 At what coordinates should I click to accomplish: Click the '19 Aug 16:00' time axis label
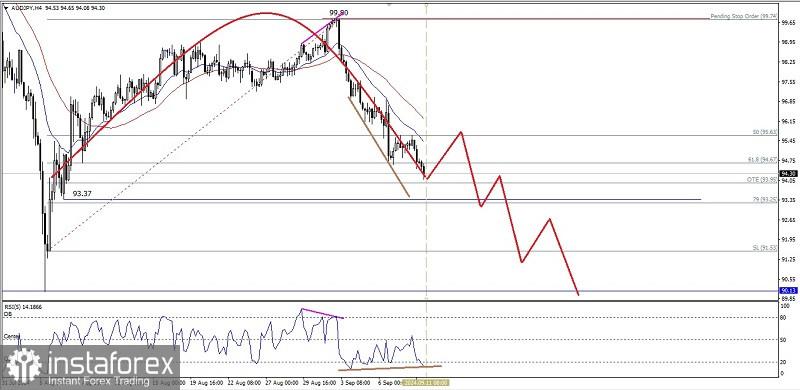[207, 382]
